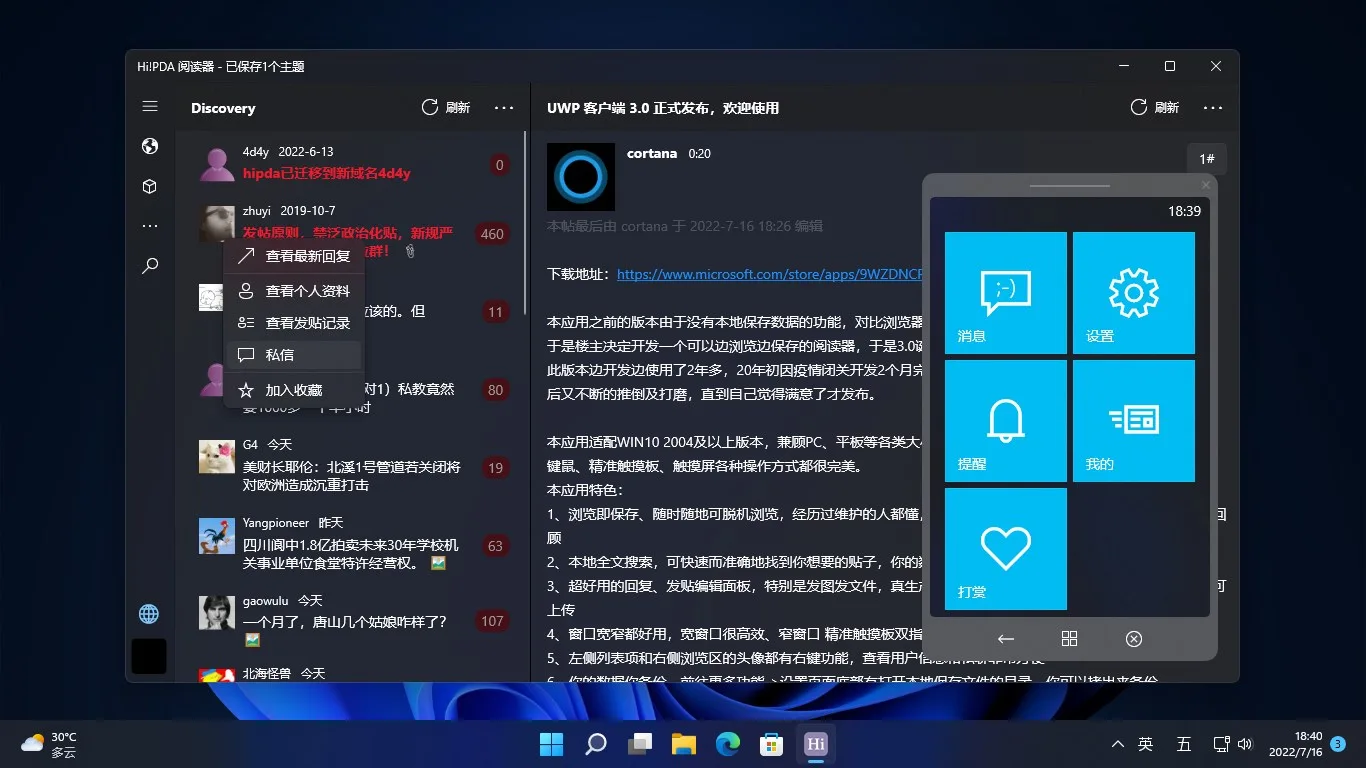Open notification badge showing 3
This screenshot has height=768, width=1366.
pyautogui.click(x=1338, y=744)
